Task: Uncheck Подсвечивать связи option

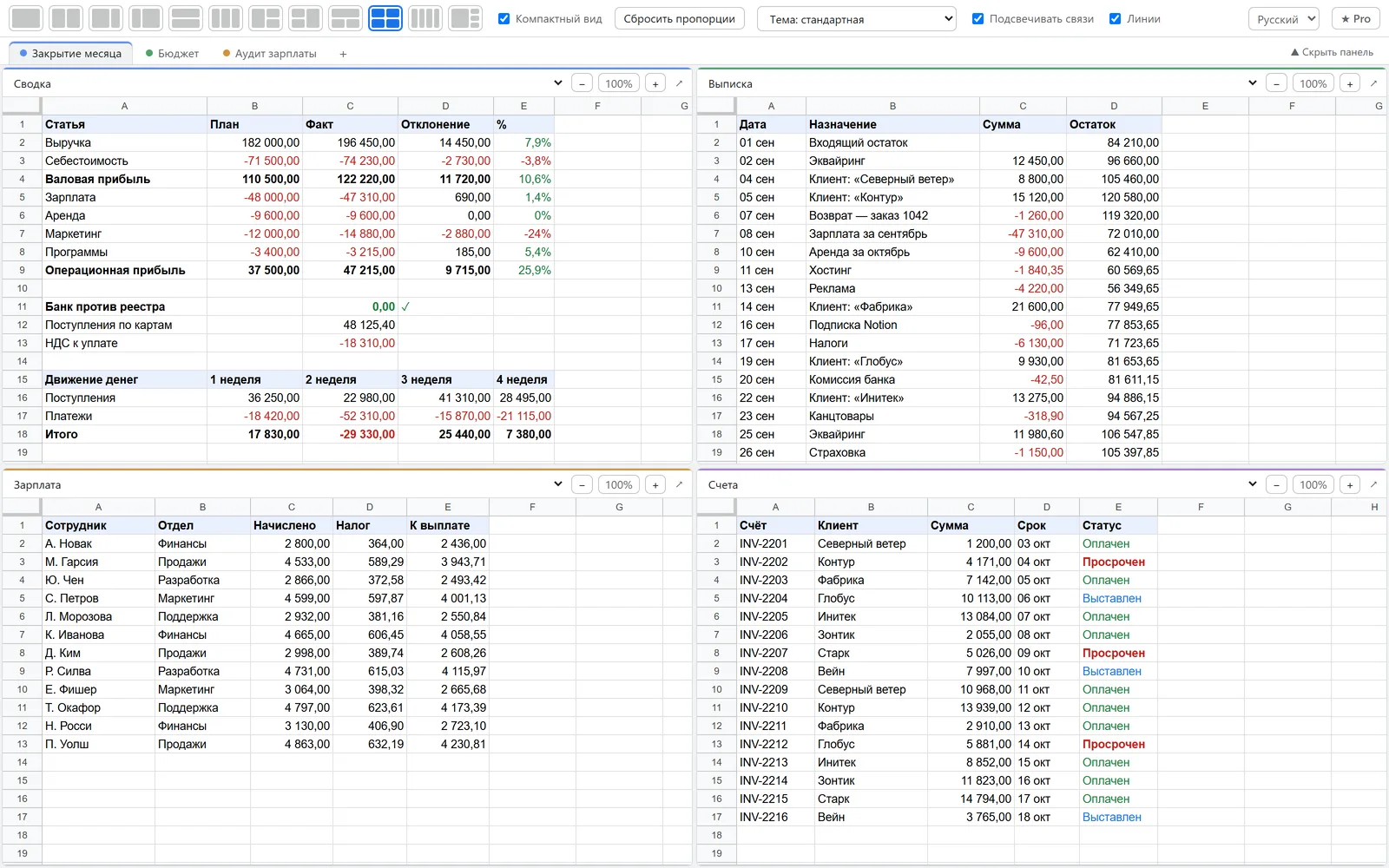Action: (978, 18)
